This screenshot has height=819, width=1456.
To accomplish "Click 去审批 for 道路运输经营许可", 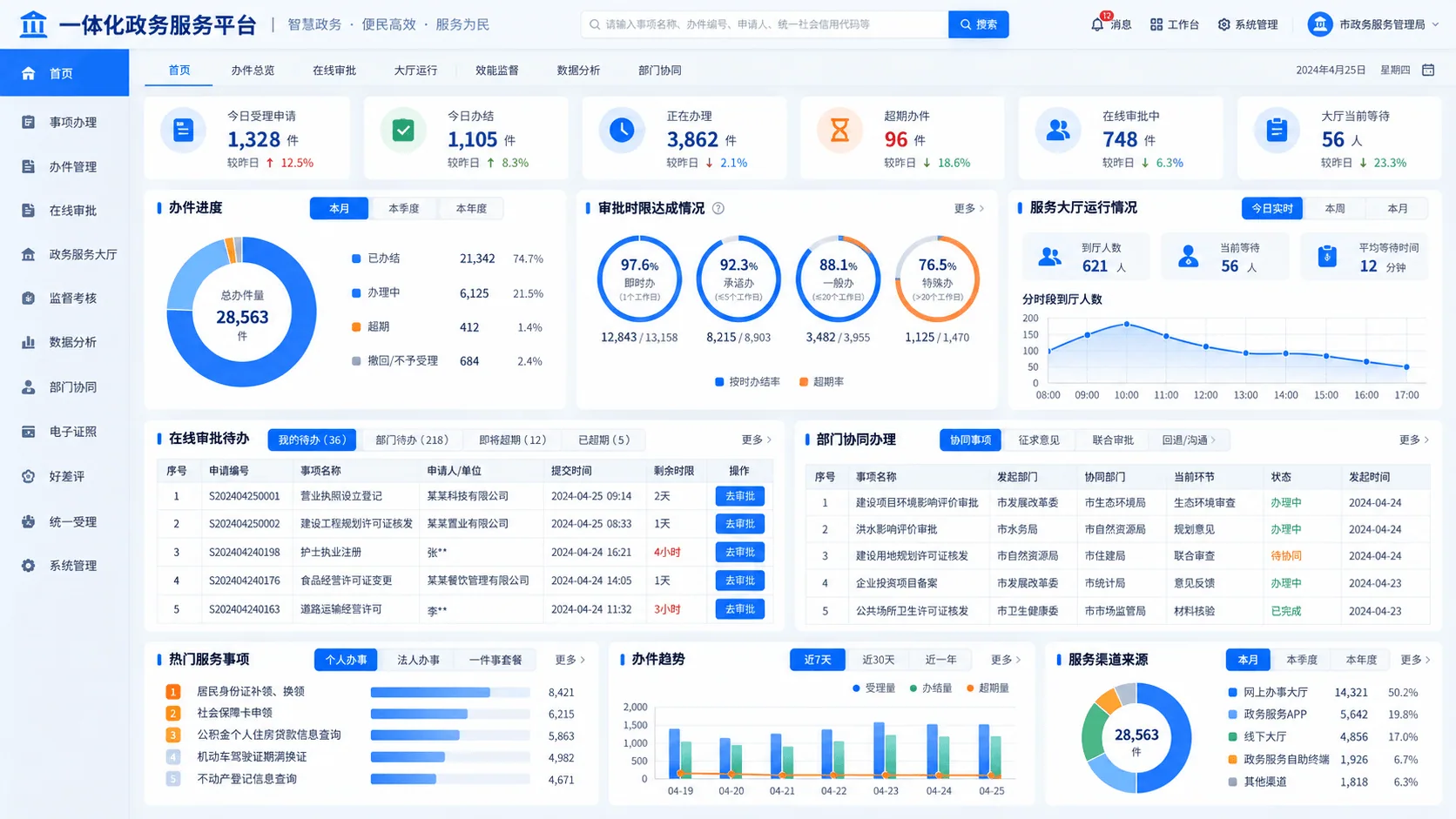I will pyautogui.click(x=739, y=609).
